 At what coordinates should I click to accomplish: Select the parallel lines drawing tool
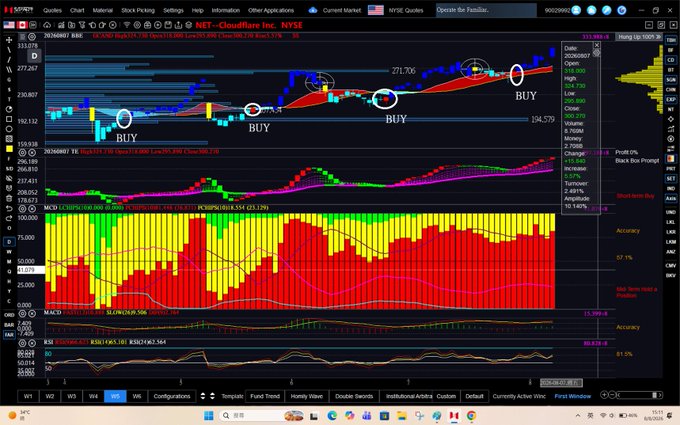[9, 69]
